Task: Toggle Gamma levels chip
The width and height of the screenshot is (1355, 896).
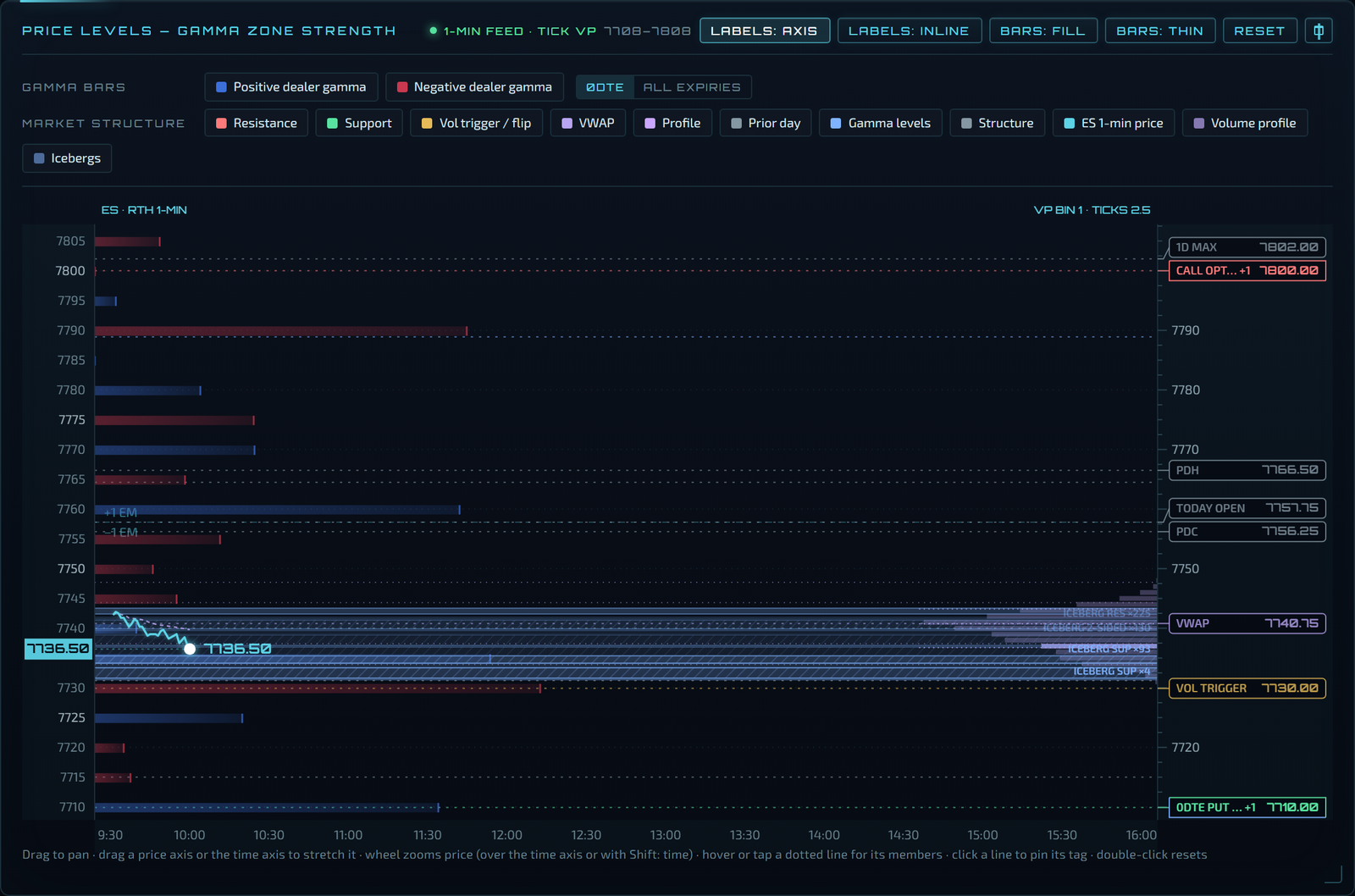Action: point(881,123)
